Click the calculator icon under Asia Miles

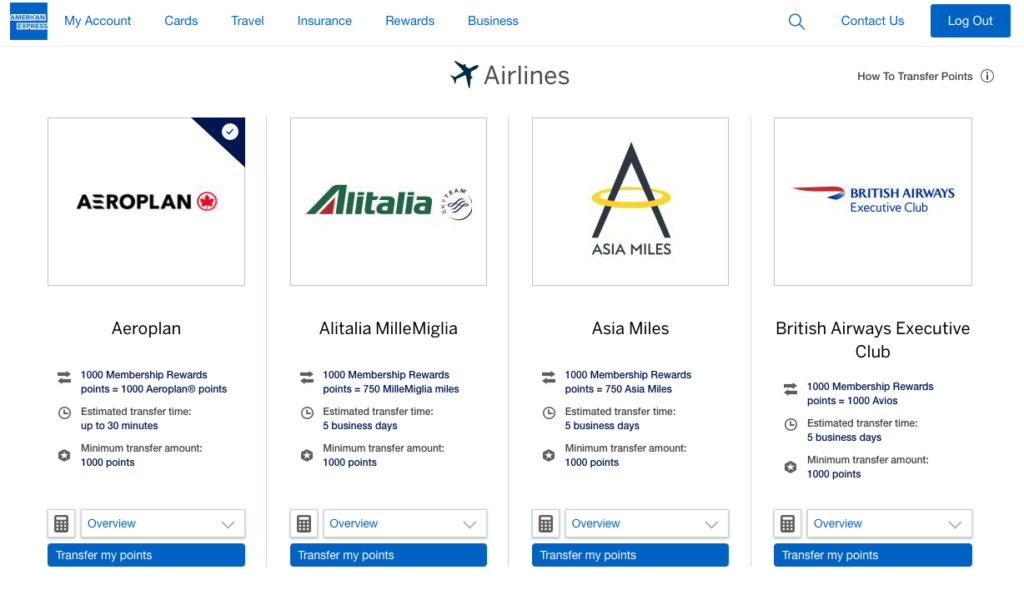(x=545, y=523)
